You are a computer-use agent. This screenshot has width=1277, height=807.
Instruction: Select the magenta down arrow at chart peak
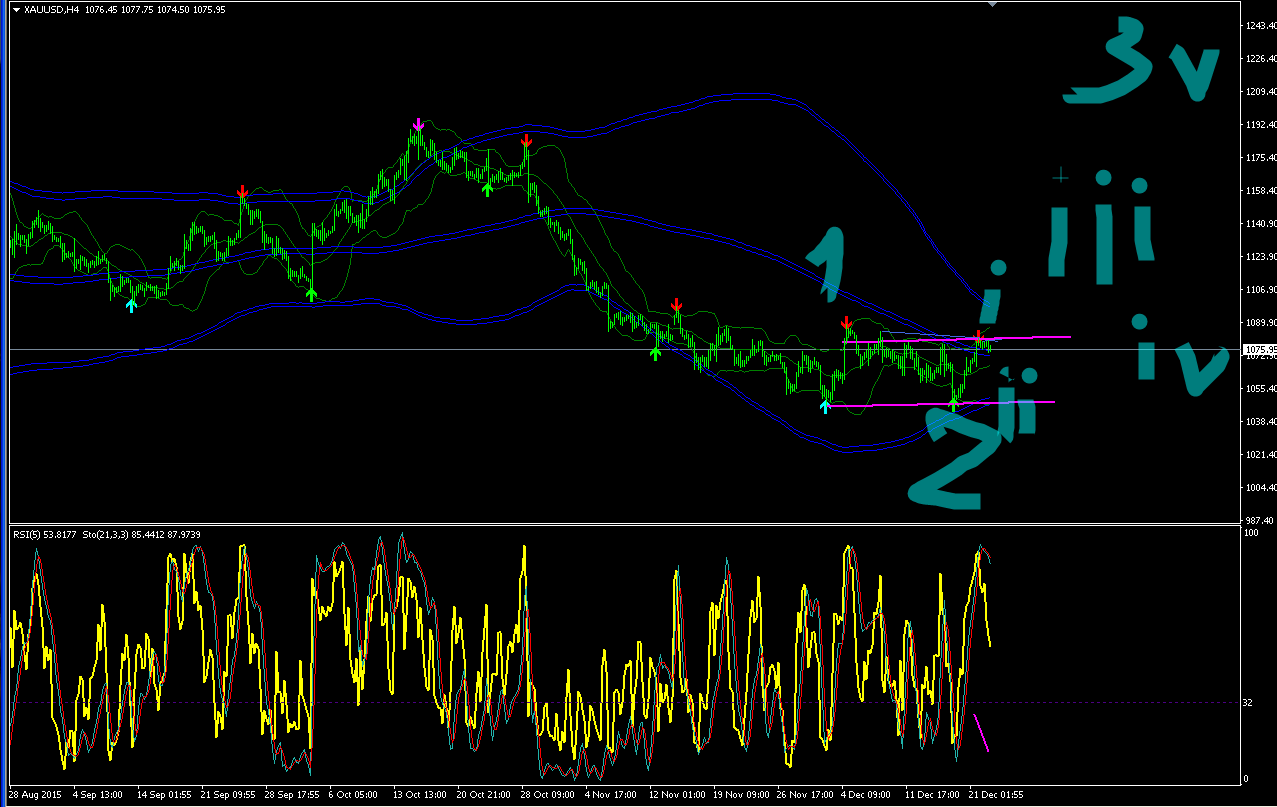[418, 123]
